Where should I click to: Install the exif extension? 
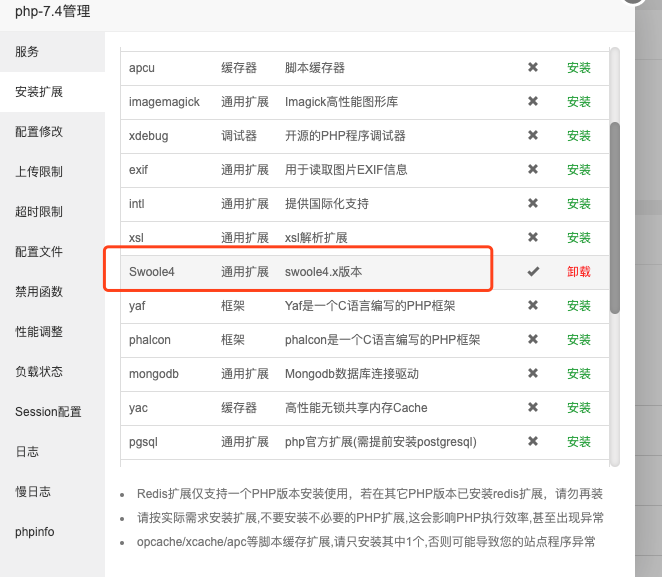[x=578, y=170]
